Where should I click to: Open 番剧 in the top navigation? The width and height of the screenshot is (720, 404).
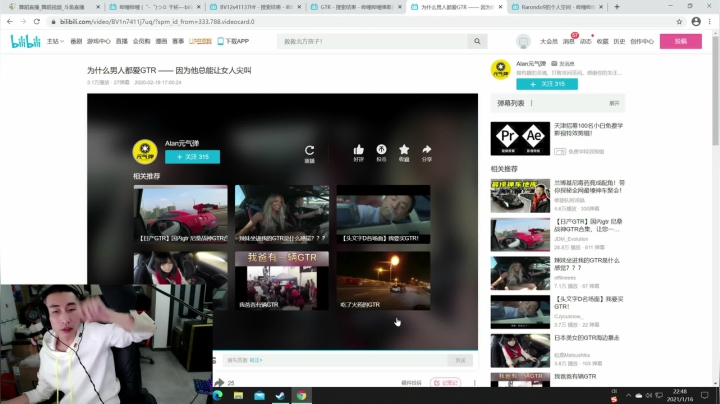point(76,41)
